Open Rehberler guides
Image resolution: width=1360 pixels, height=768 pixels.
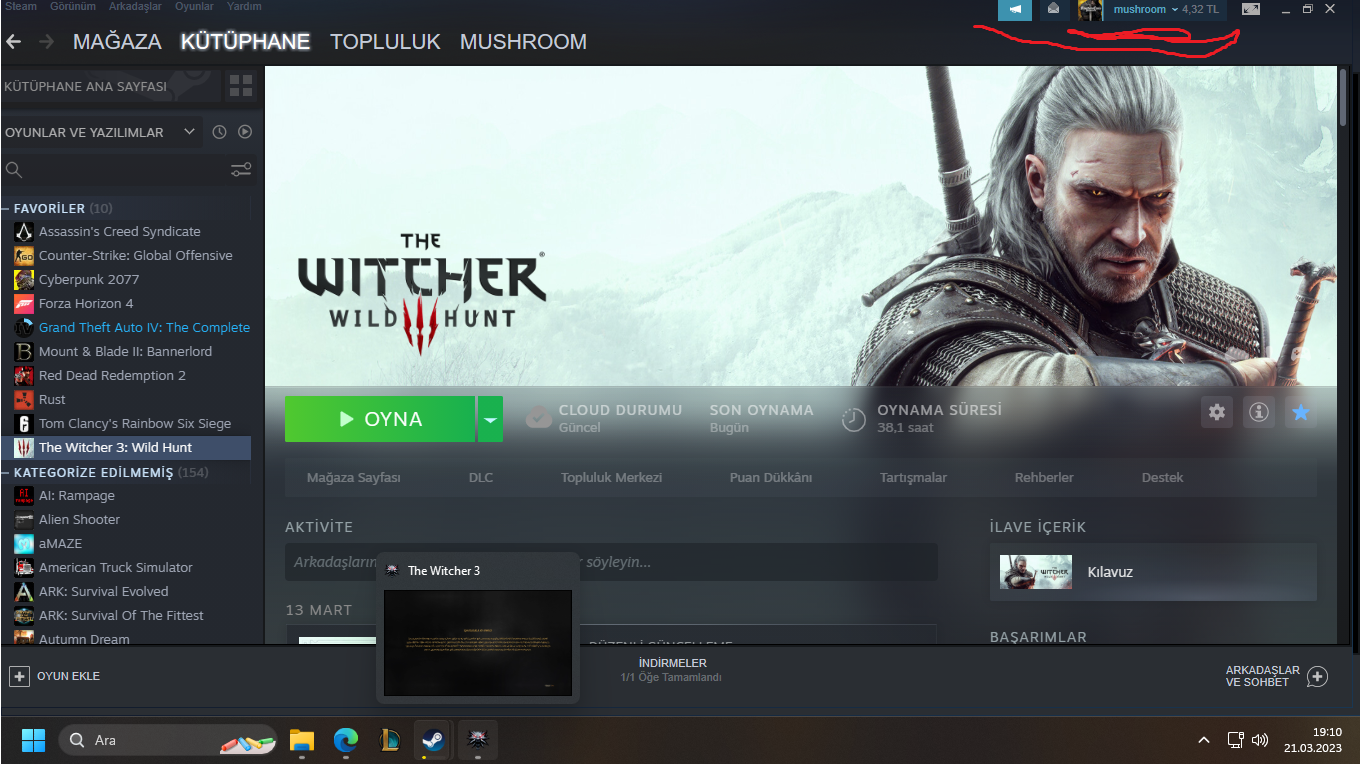point(1044,478)
